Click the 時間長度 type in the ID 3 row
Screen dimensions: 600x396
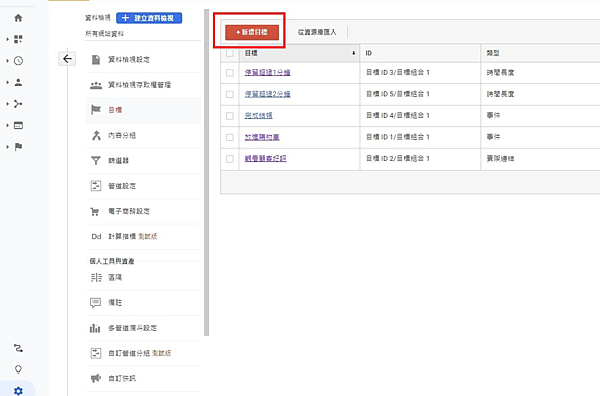tap(500, 72)
